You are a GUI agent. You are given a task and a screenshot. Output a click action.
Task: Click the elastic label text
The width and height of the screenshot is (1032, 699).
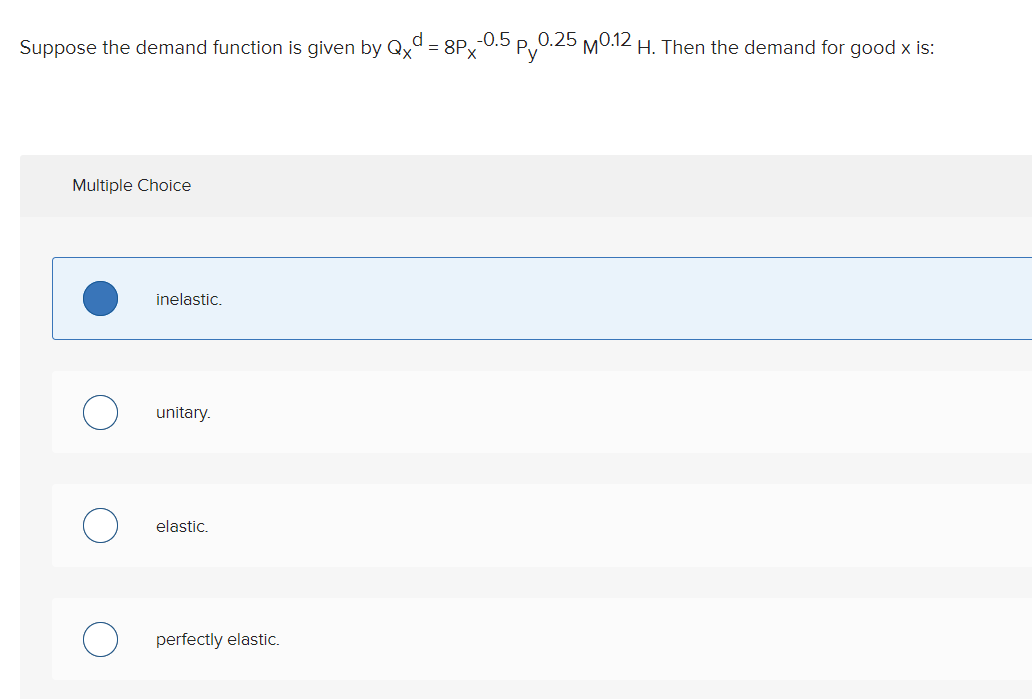(x=182, y=526)
